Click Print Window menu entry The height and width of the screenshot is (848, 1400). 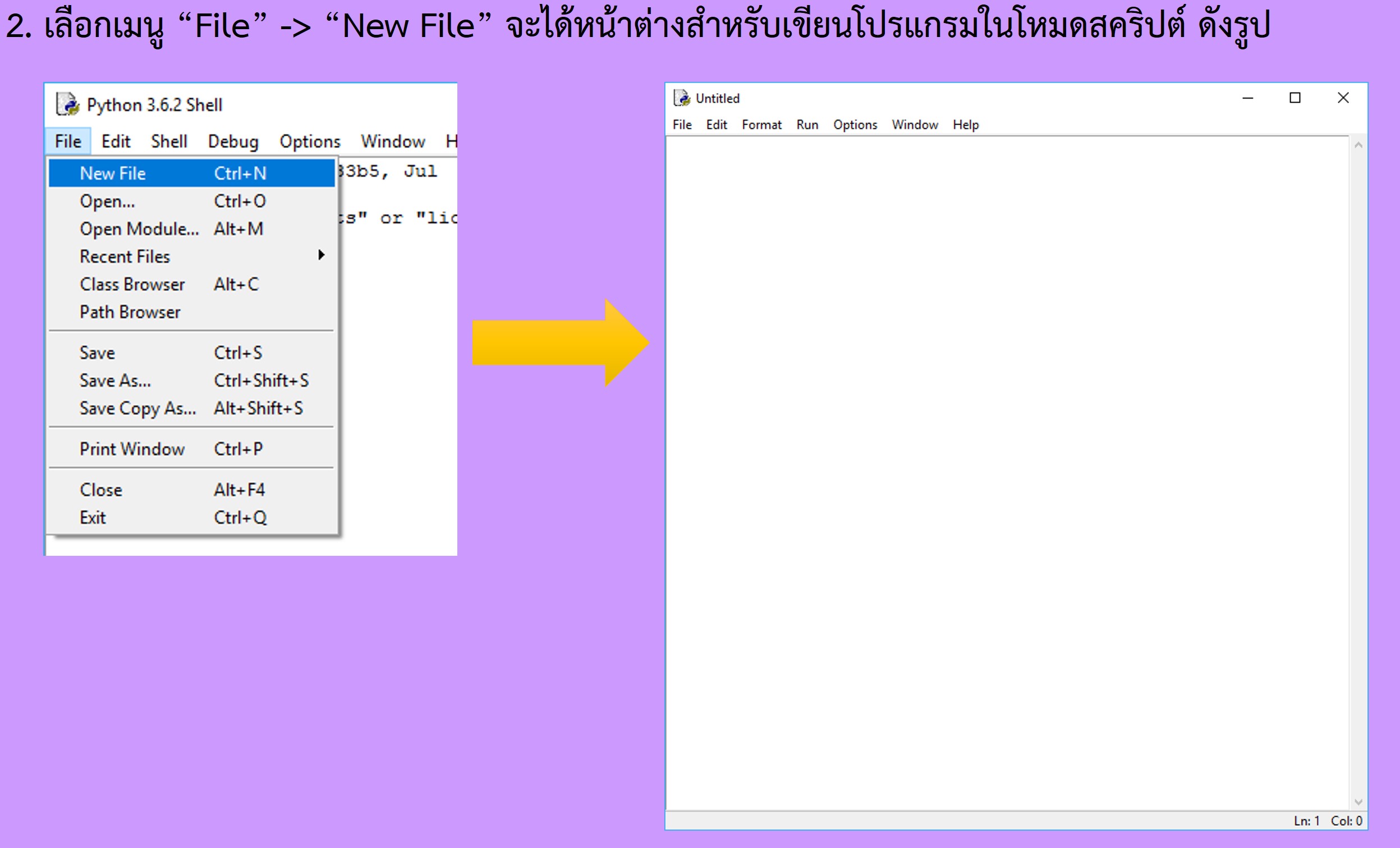coord(132,449)
